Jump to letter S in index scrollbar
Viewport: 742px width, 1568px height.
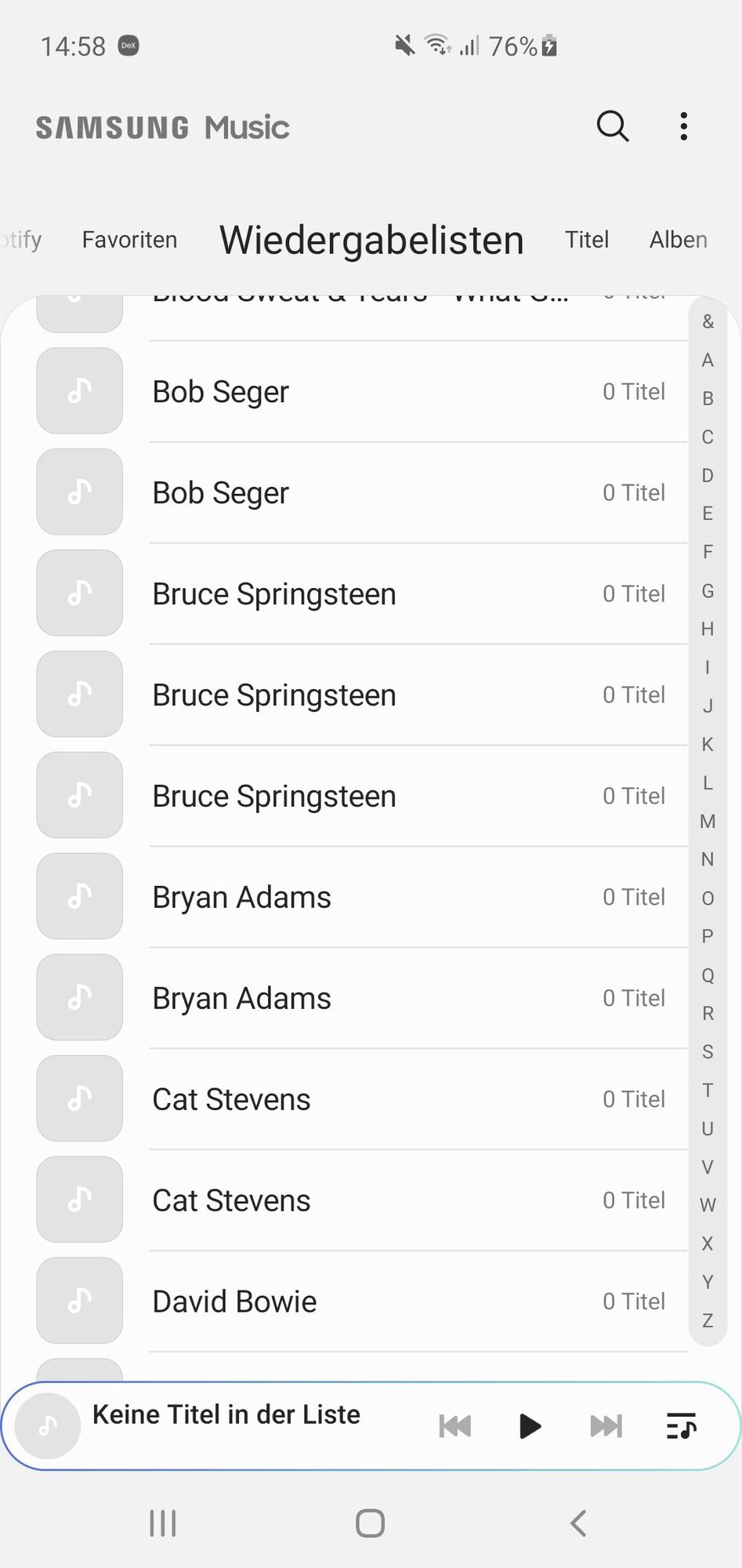pos(708,1051)
